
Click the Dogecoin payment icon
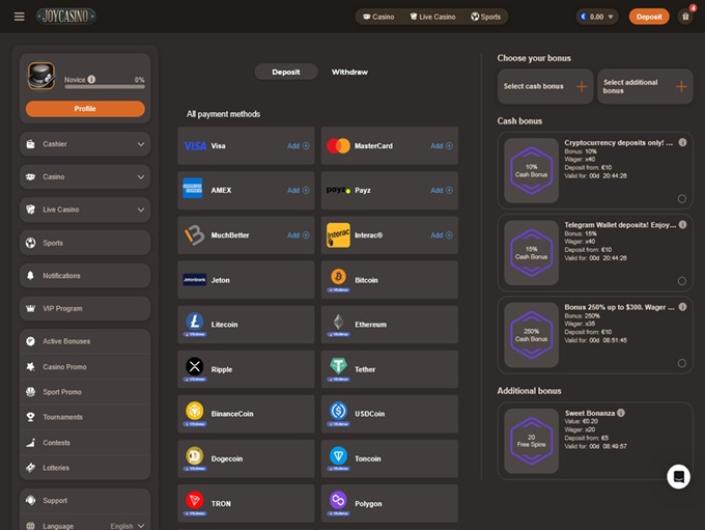194,456
